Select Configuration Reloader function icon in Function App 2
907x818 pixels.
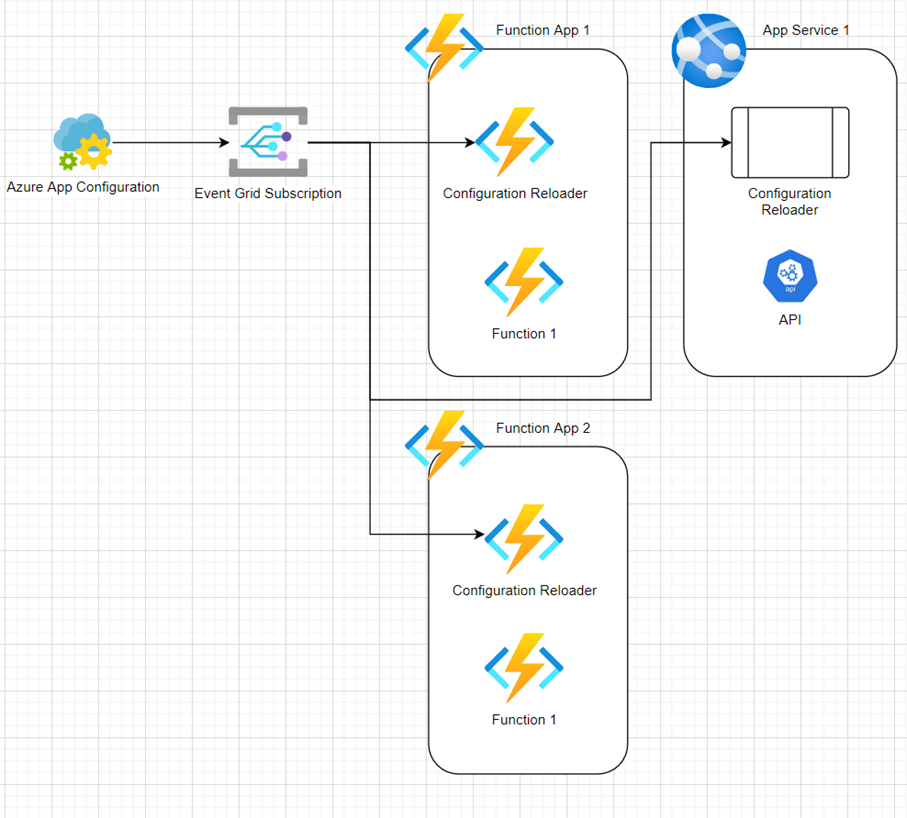pyautogui.click(x=523, y=539)
